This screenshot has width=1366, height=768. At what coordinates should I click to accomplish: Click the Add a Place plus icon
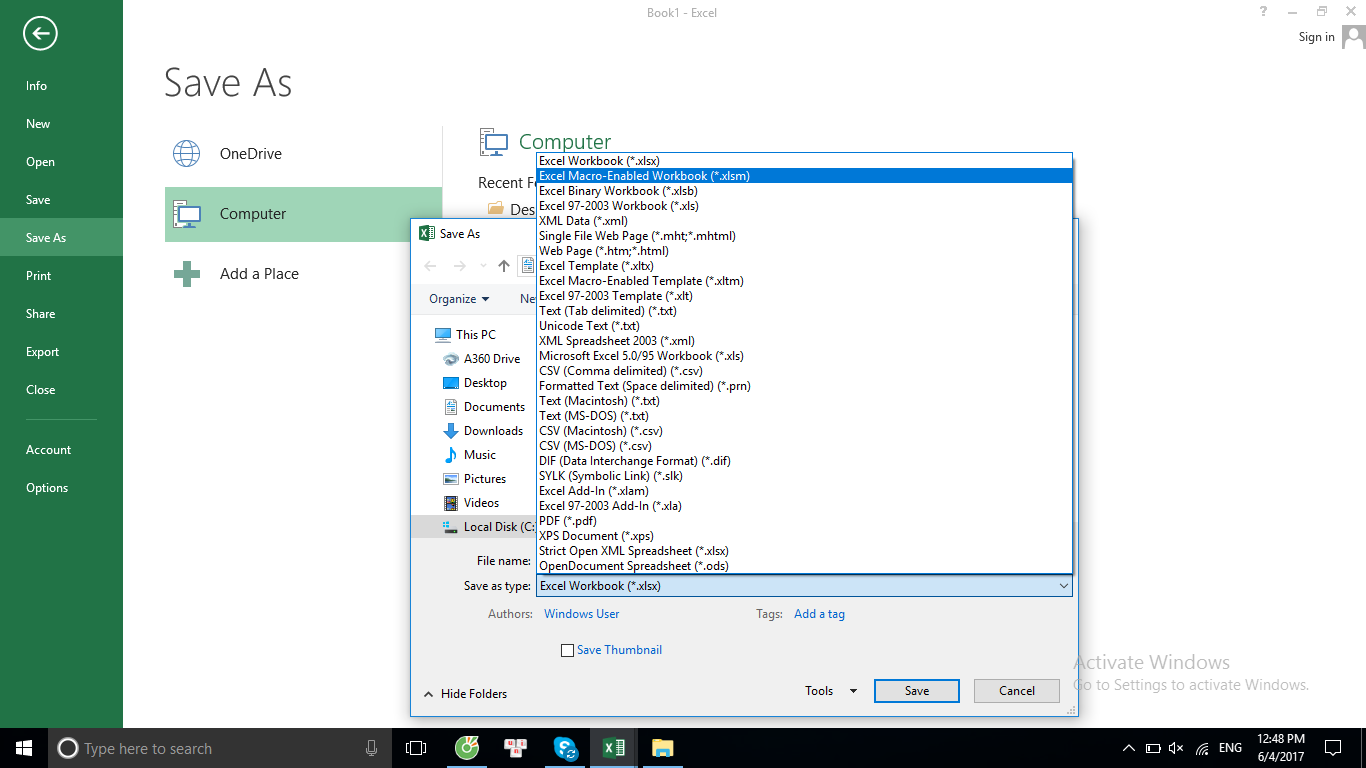tap(187, 274)
